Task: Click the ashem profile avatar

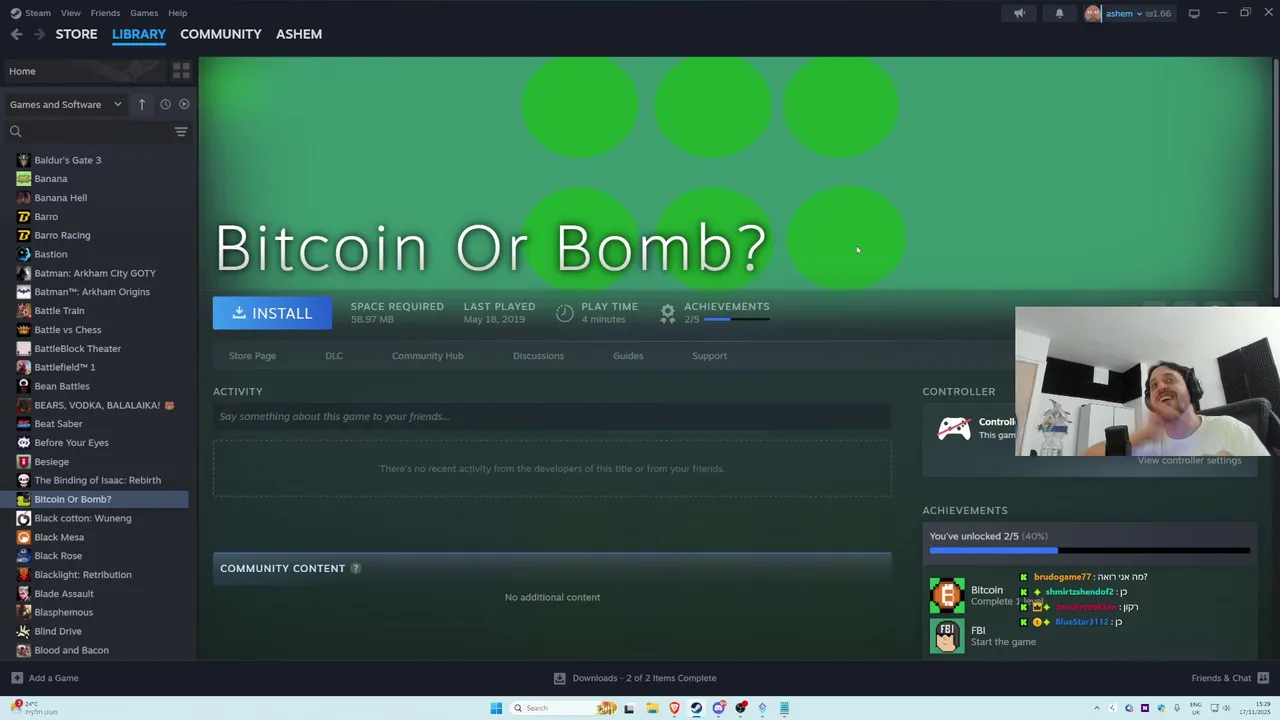Action: [x=1093, y=13]
